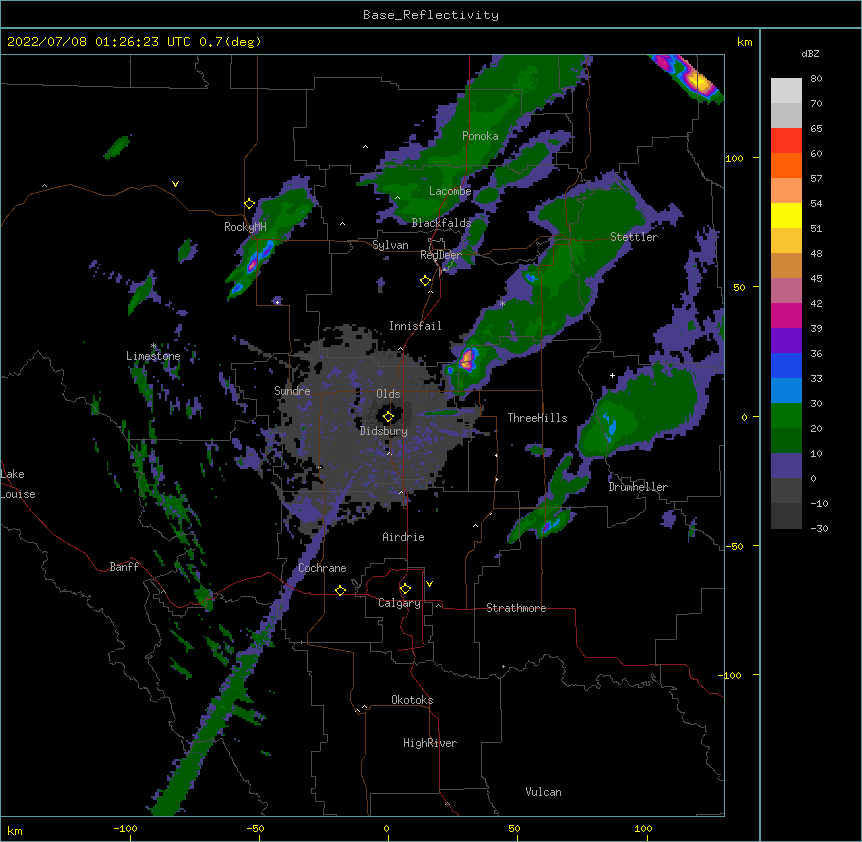Viewport: 862px width, 842px height.
Task: Click the strong storm cell northeast of Olds
Action: point(467,360)
